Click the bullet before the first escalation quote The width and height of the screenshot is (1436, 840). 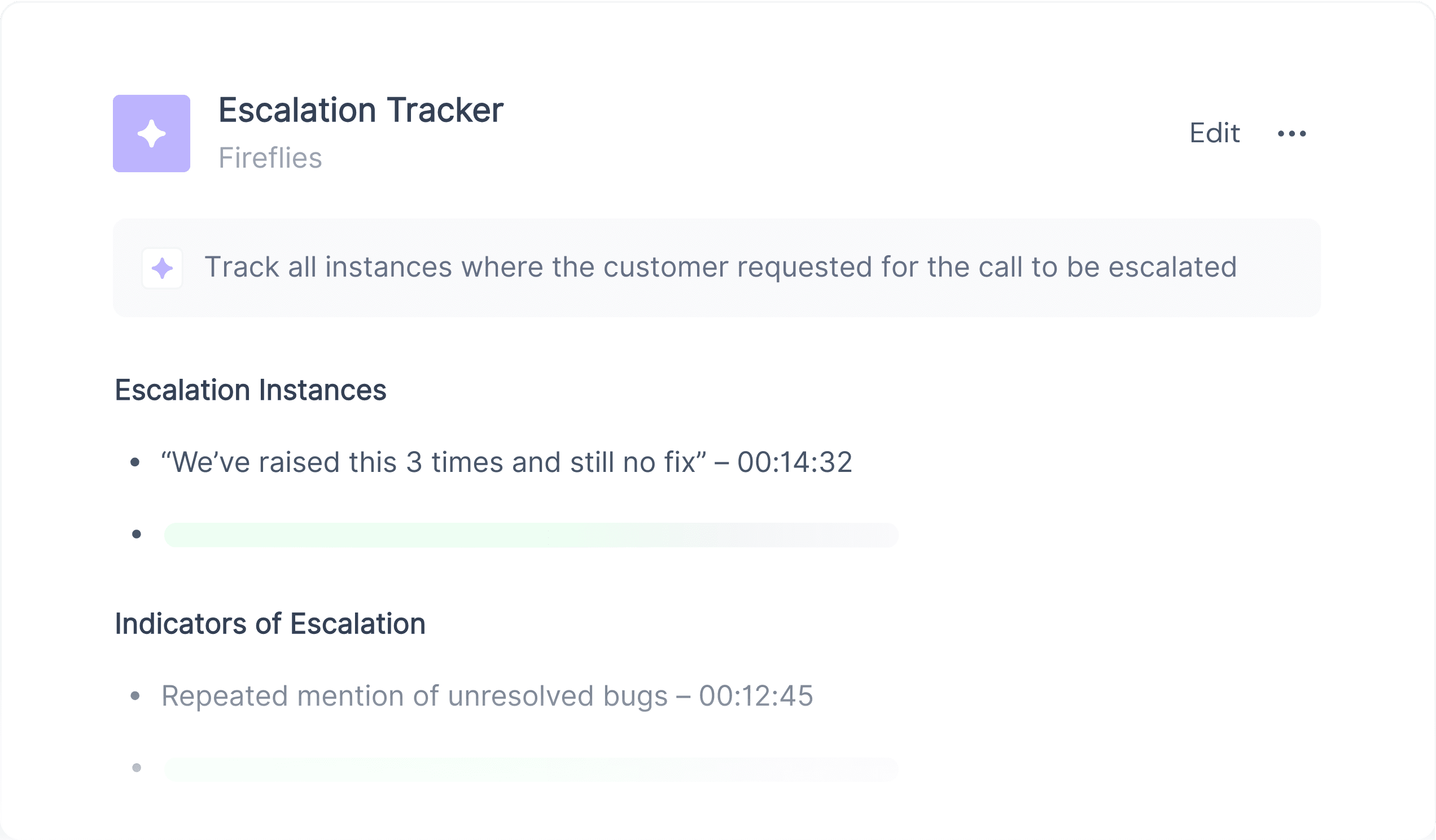135,462
